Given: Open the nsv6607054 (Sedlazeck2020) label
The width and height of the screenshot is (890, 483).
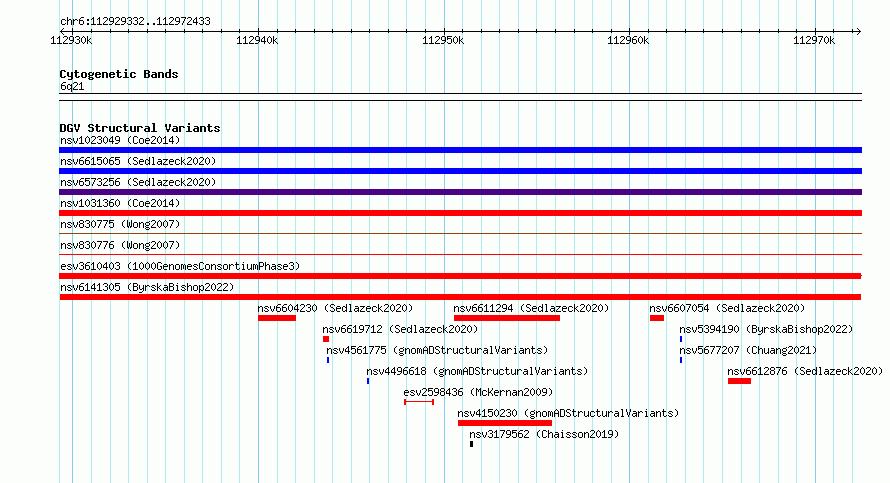Looking at the screenshot, I should [x=727, y=308].
